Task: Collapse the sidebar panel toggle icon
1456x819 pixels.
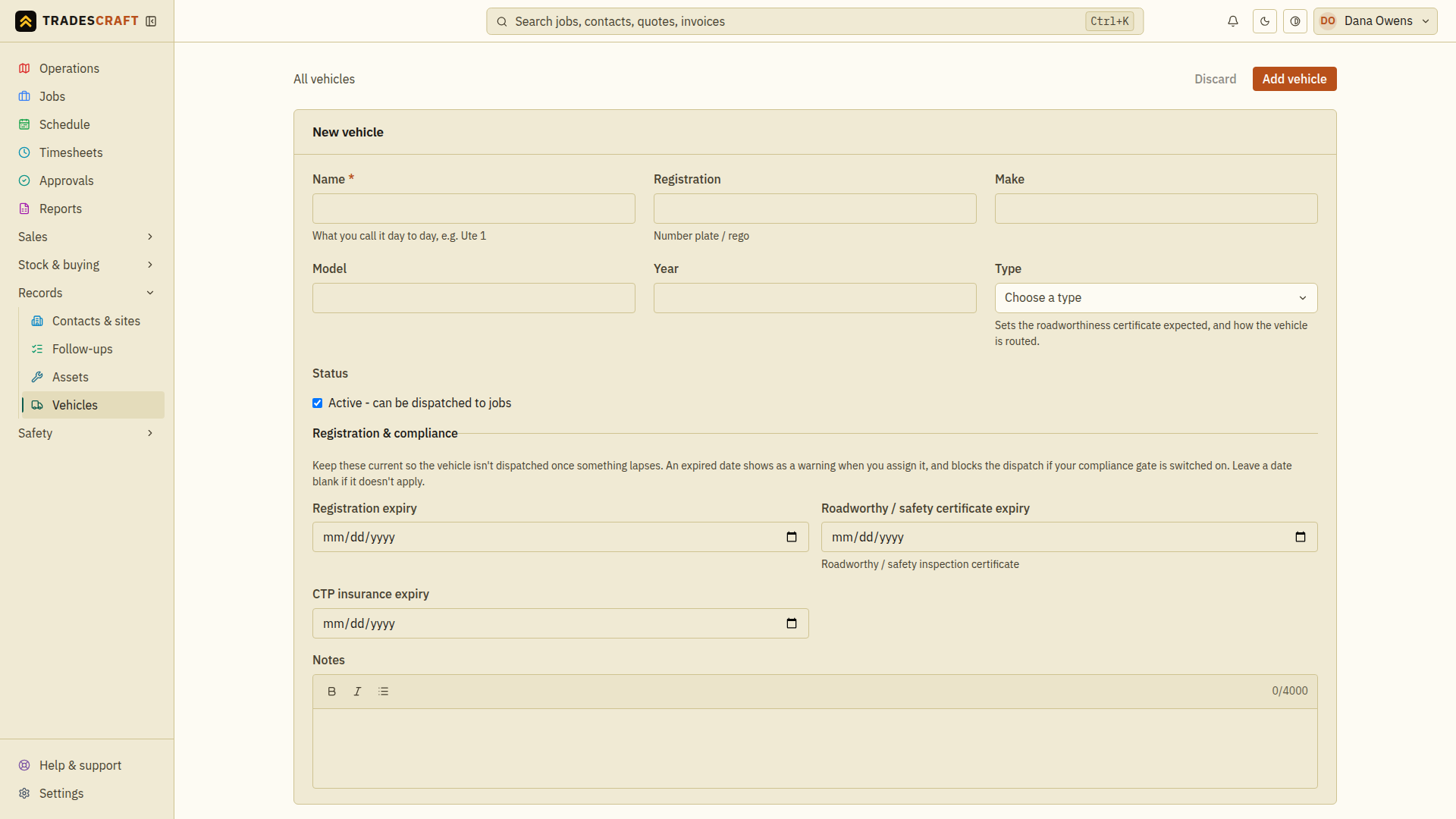Action: pyautogui.click(x=151, y=21)
